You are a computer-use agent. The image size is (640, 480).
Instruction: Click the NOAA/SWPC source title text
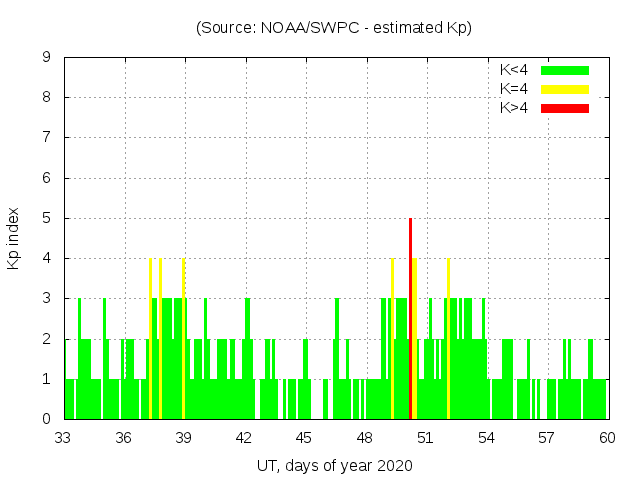coord(334,28)
